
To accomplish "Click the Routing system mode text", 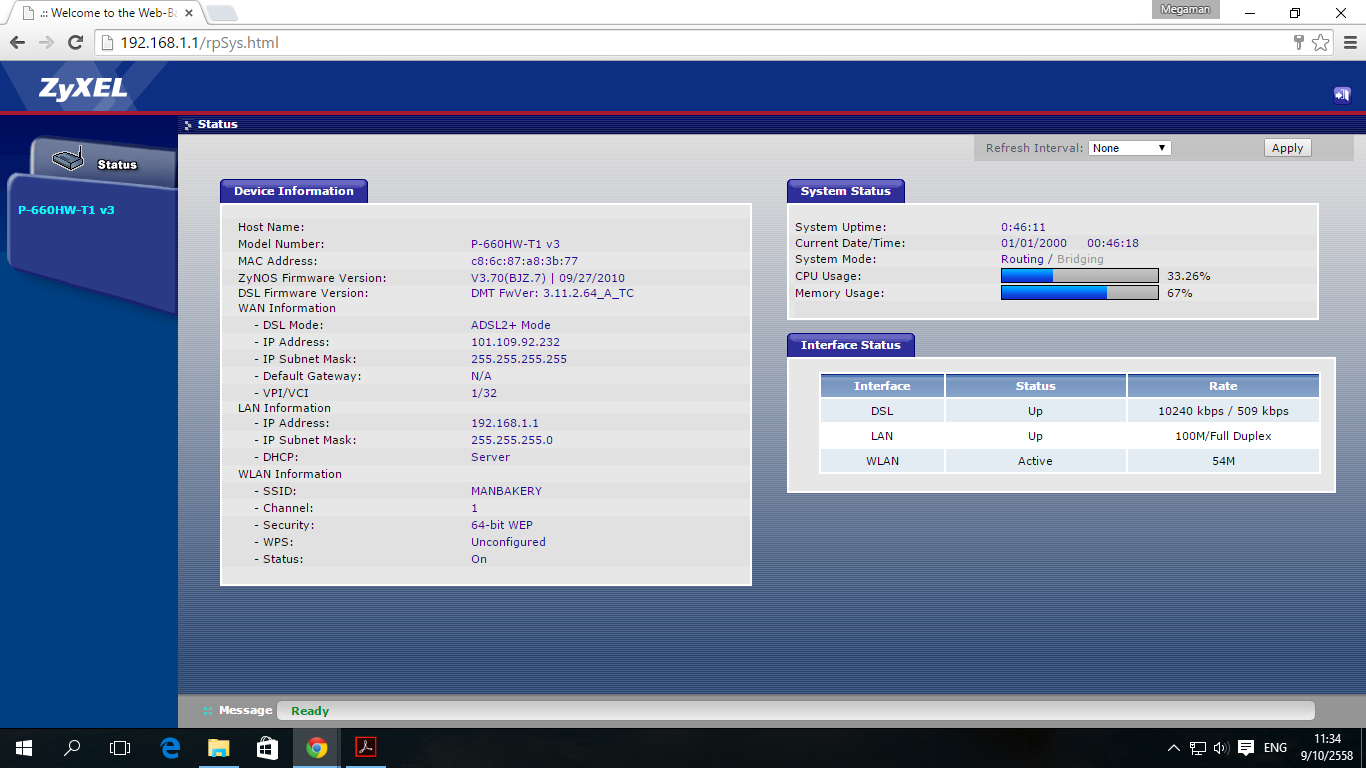I will point(1022,259).
